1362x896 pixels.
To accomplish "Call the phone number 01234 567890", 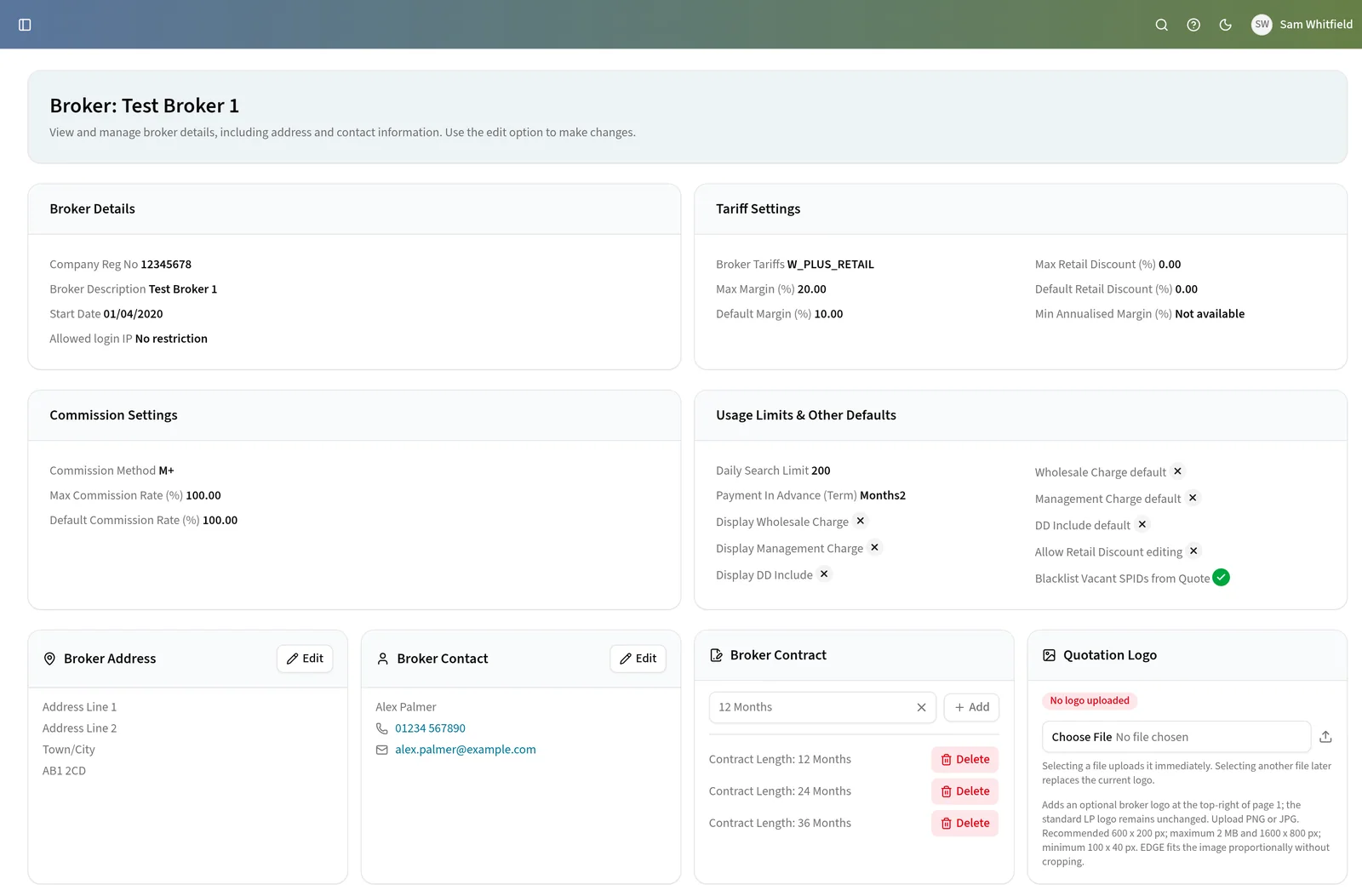I will pyautogui.click(x=430, y=728).
